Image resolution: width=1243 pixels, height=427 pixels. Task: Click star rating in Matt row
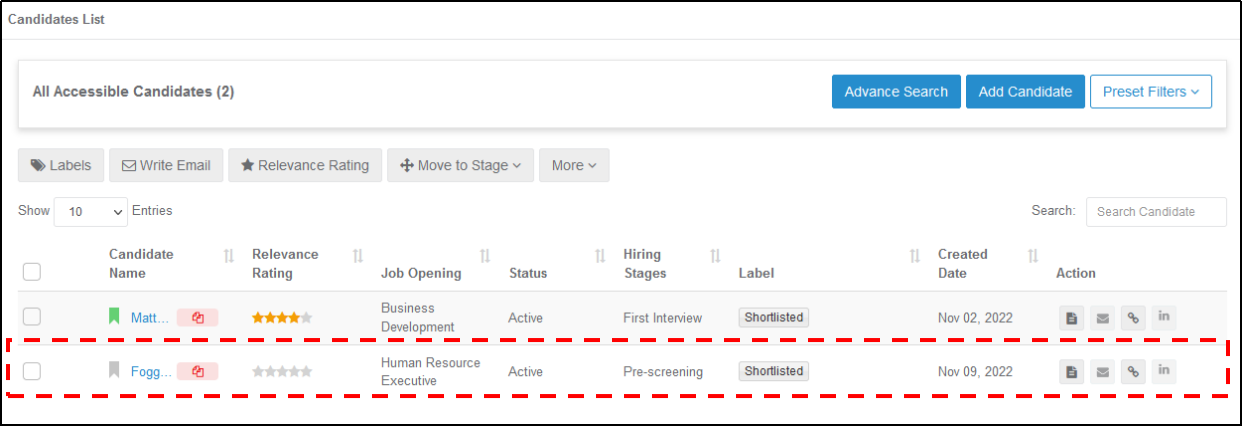[x=282, y=318]
